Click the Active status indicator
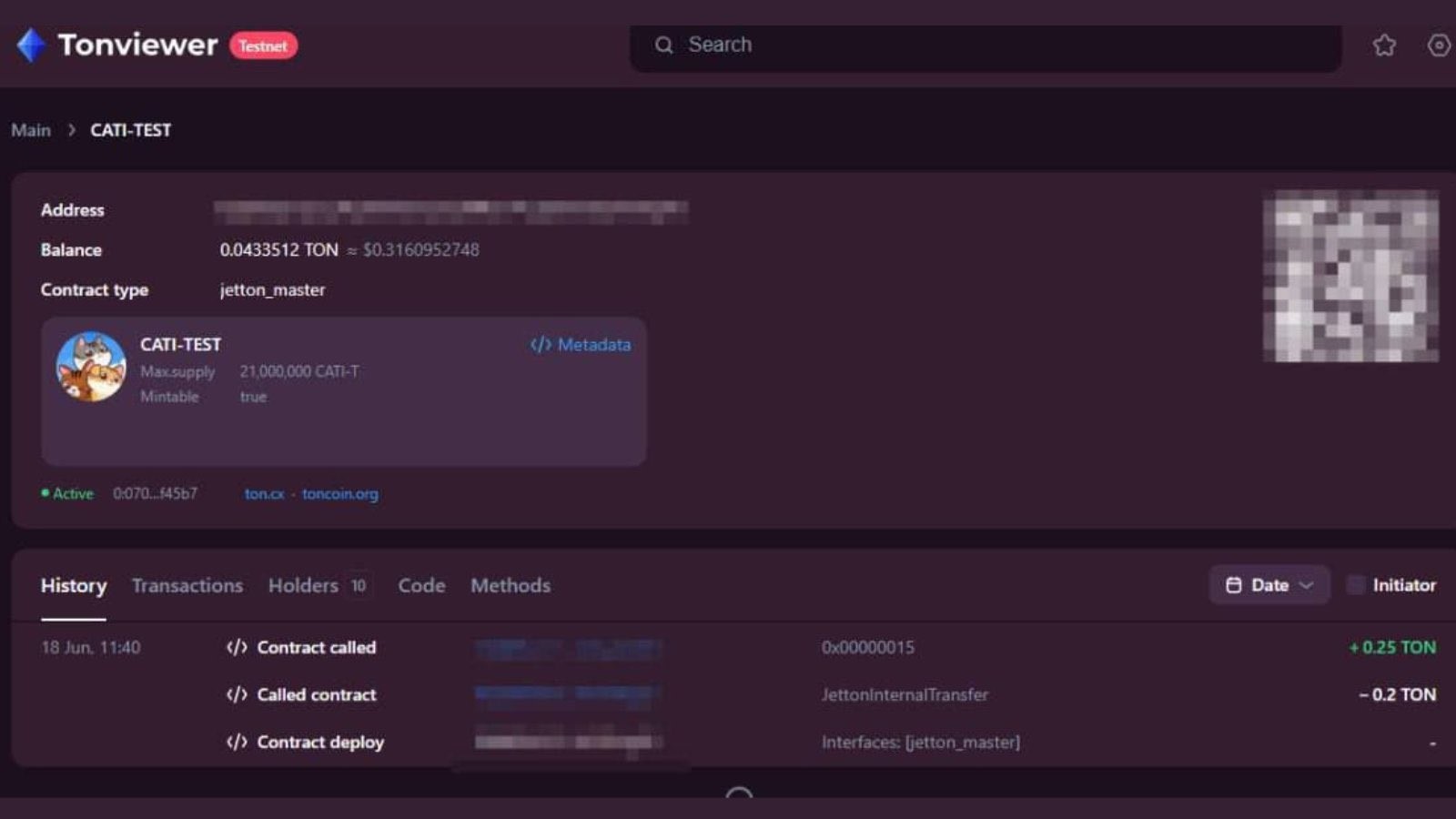The image size is (1456, 819). click(67, 493)
